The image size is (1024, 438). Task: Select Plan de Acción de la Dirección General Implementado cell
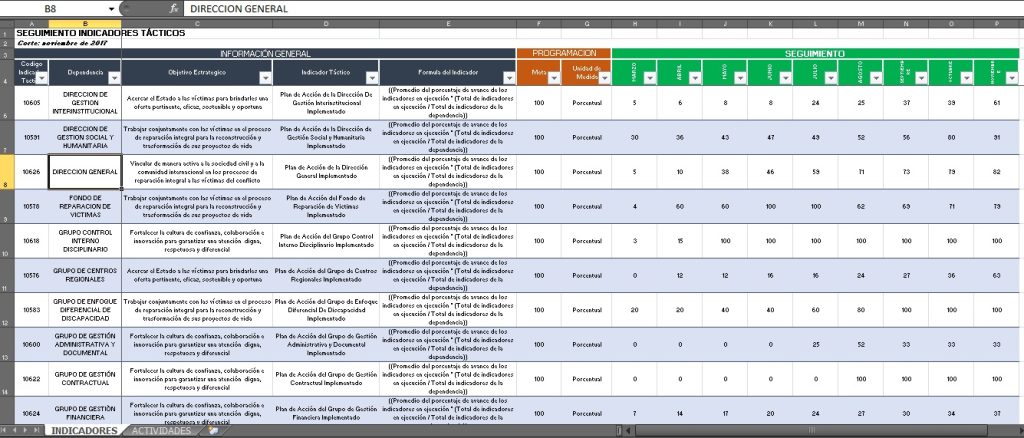[x=326, y=172]
